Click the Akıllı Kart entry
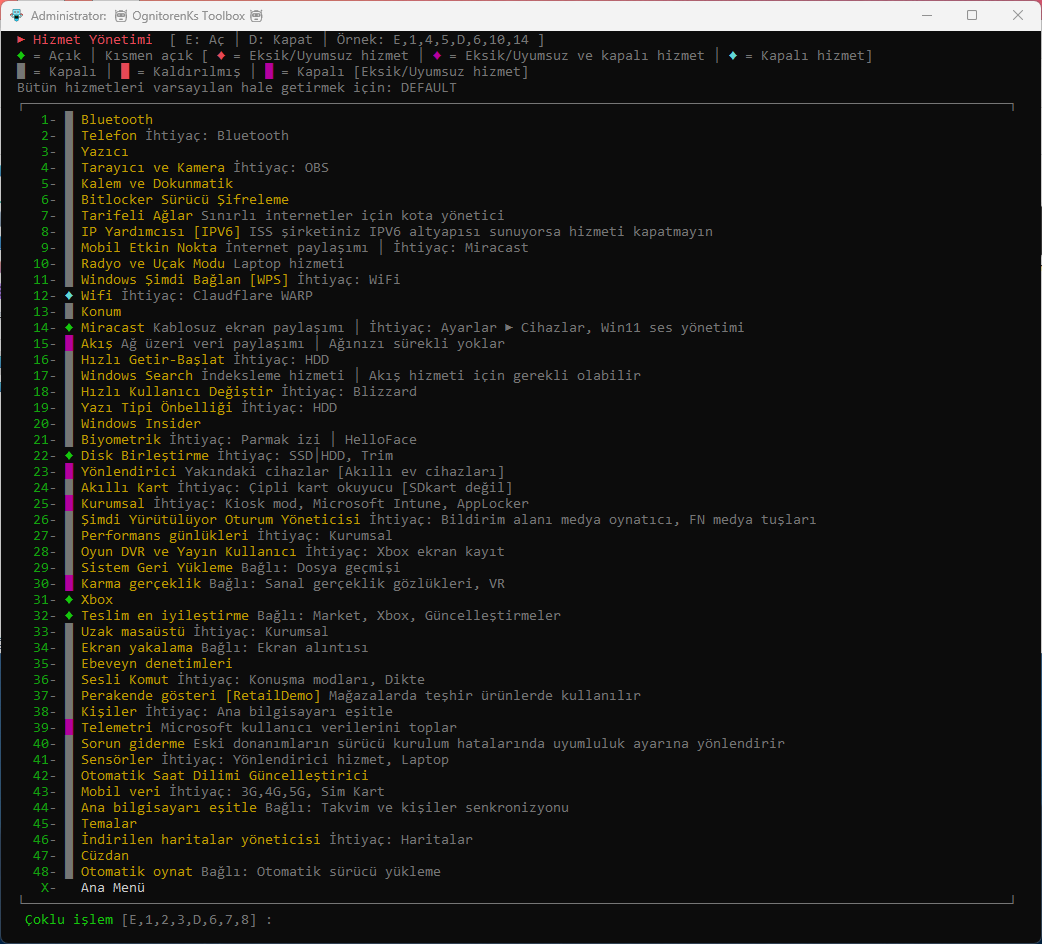This screenshot has width=1042, height=944. click(125, 488)
